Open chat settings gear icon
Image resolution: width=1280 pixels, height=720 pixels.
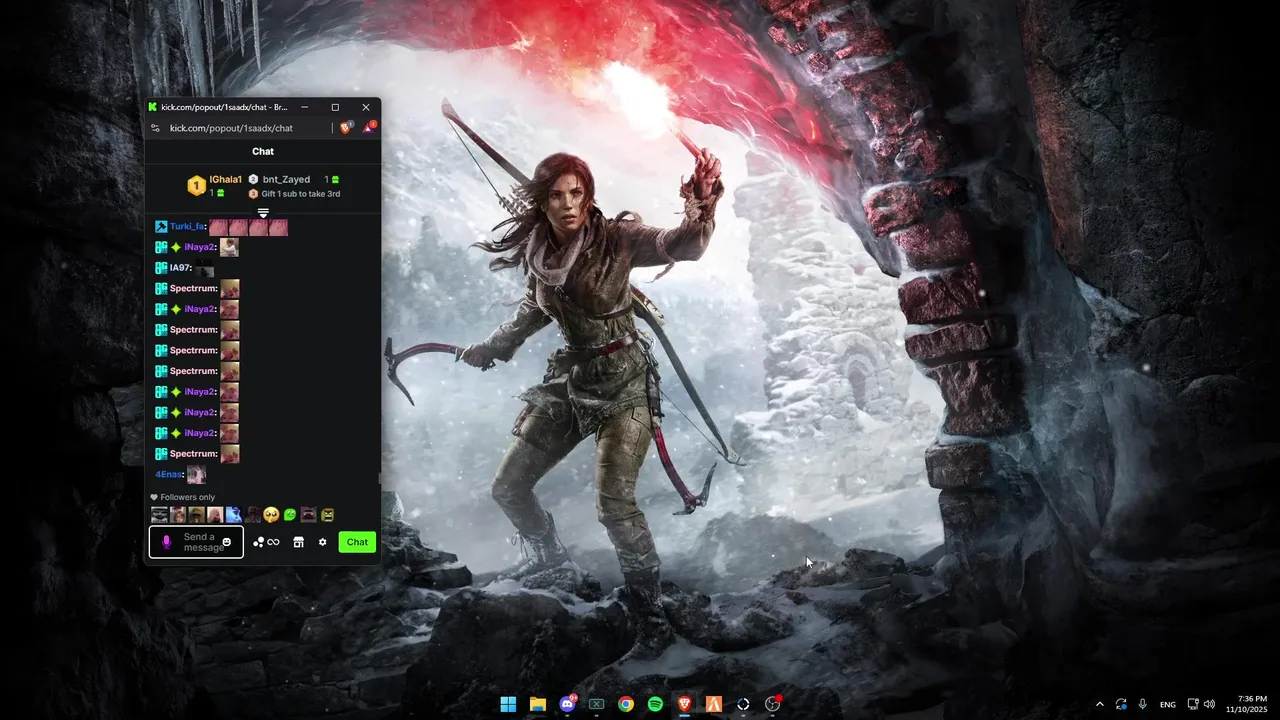[x=322, y=542]
